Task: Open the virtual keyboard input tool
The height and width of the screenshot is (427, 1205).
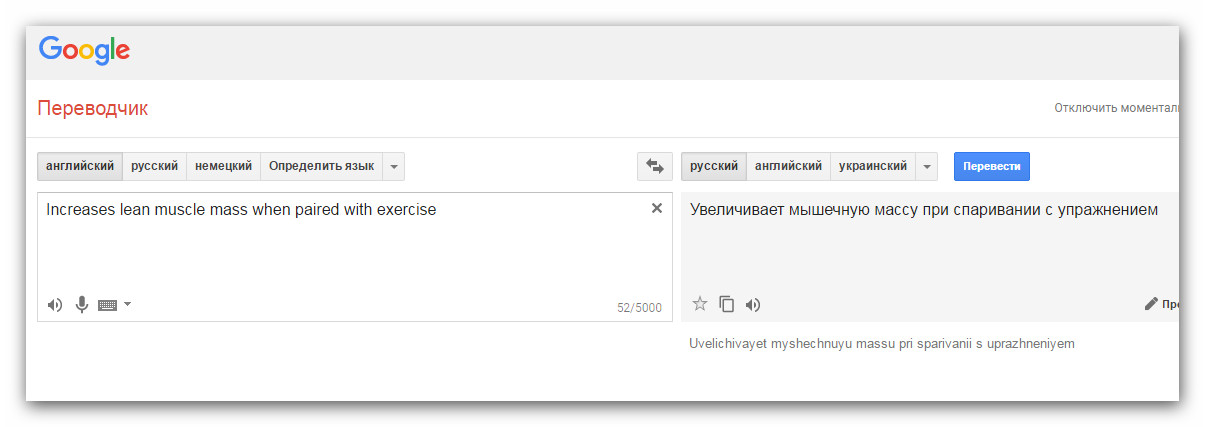Action: pyautogui.click(x=108, y=305)
